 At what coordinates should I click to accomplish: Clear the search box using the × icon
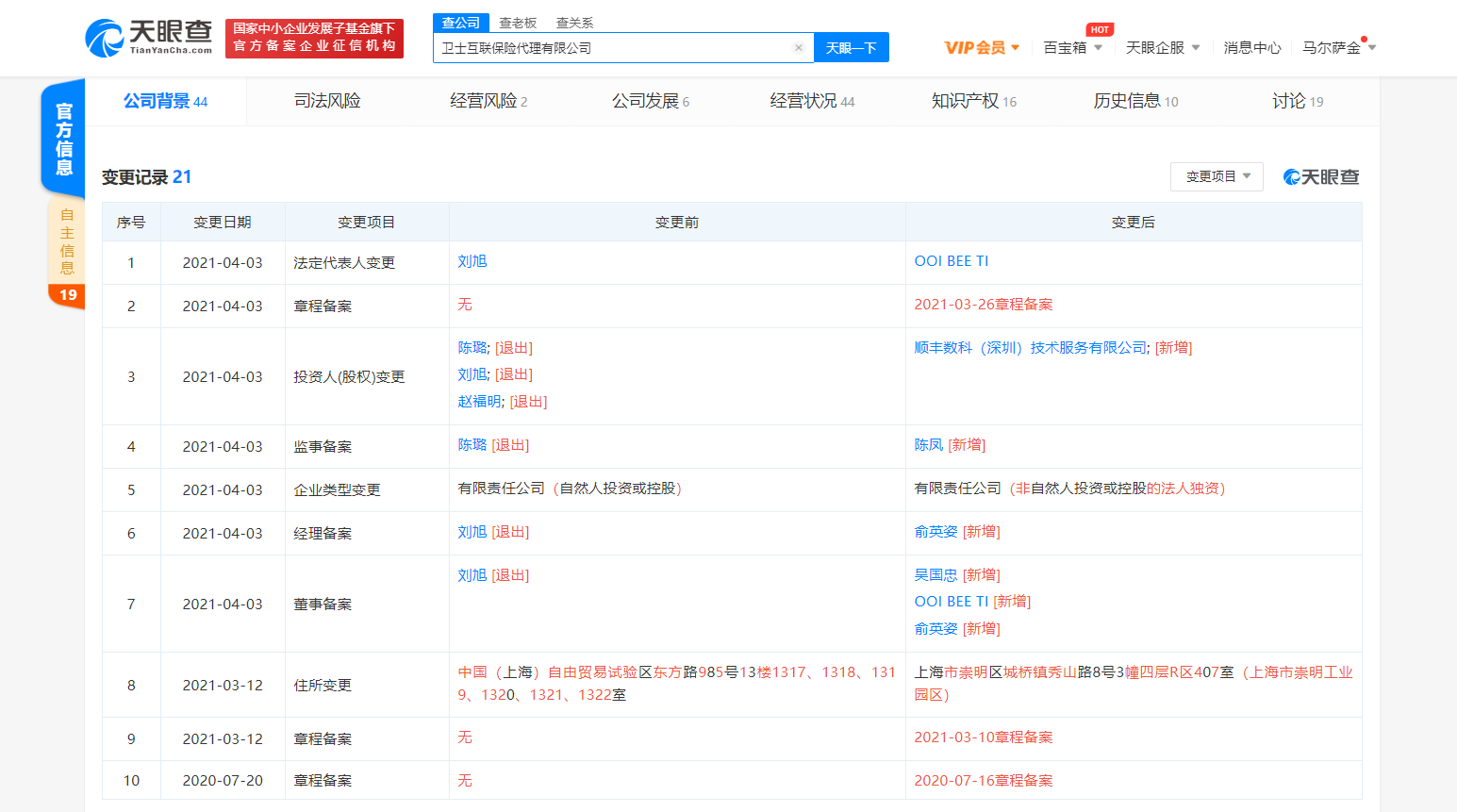798,47
